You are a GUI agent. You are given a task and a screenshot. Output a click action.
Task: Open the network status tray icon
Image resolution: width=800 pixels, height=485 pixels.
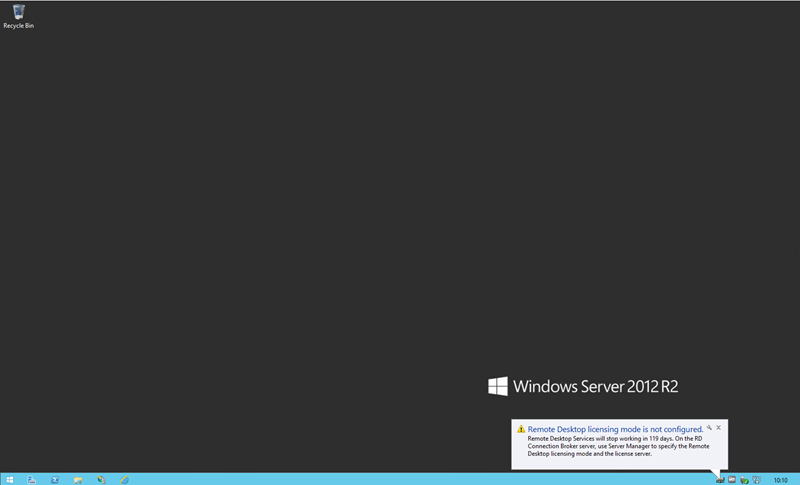coord(756,479)
